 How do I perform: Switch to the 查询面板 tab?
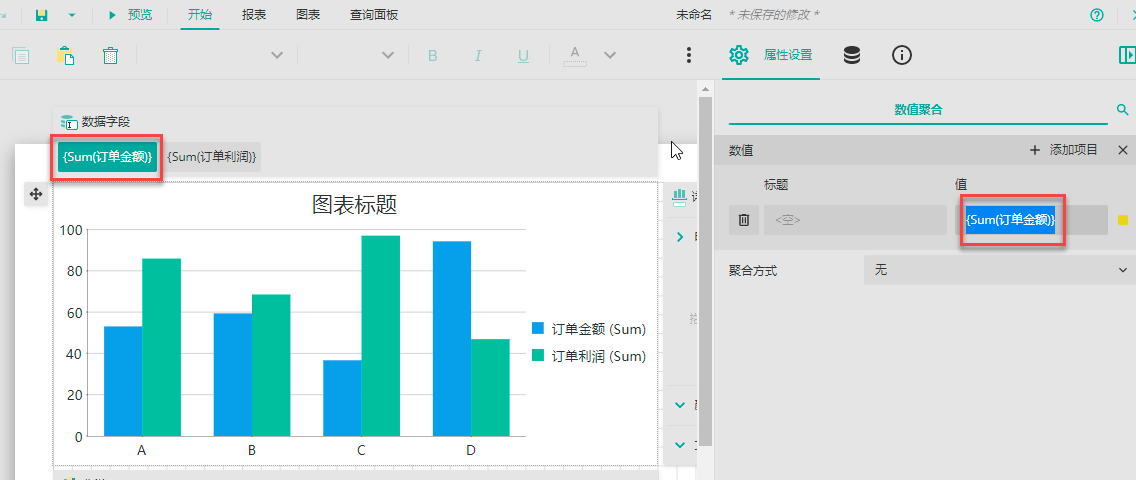coord(373,15)
